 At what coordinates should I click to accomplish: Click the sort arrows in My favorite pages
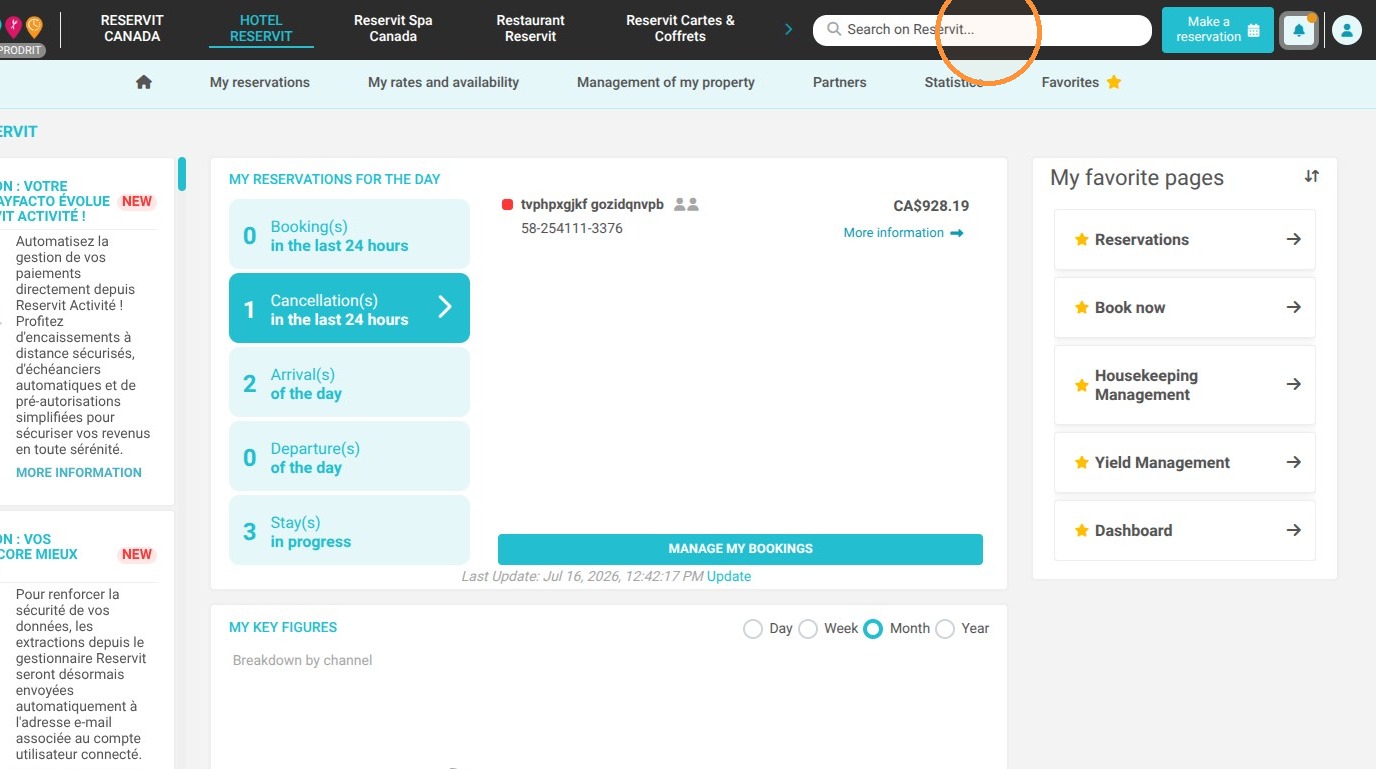tap(1312, 176)
